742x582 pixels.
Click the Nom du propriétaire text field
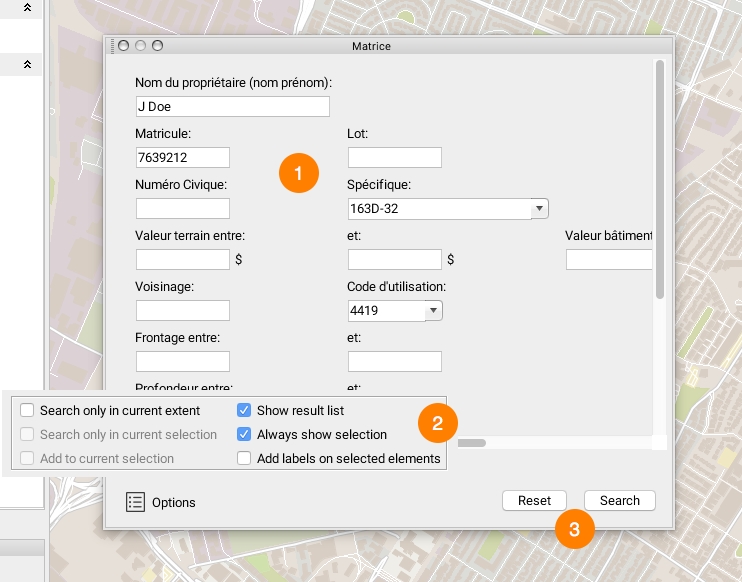232,107
